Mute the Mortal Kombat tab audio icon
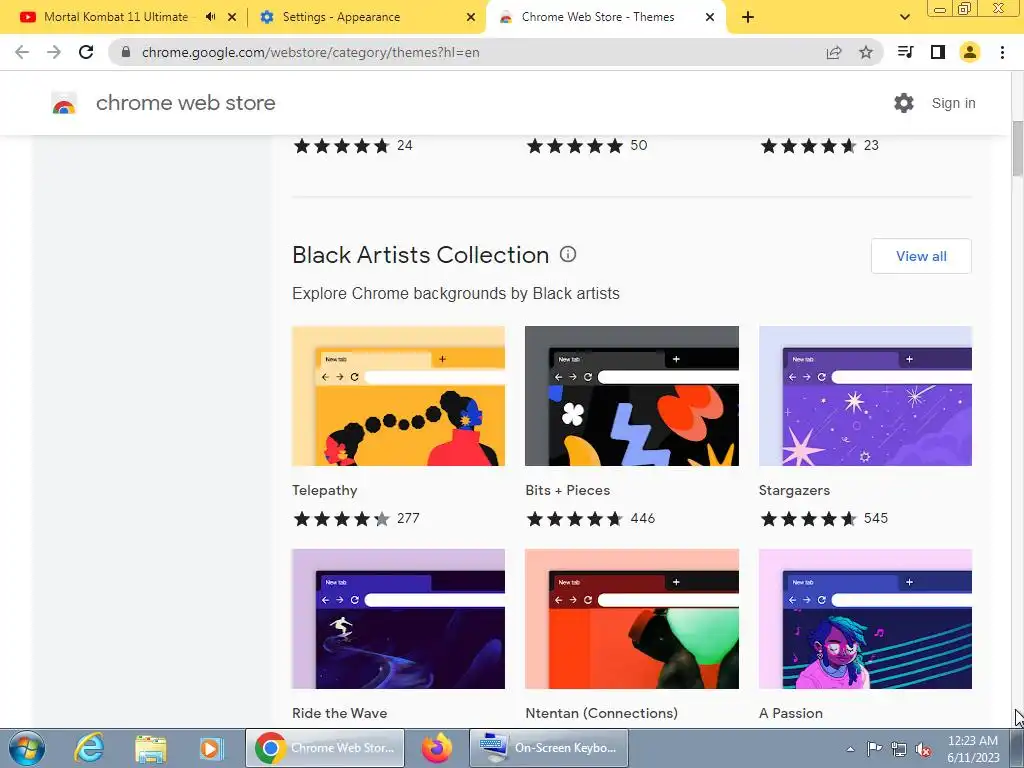 [x=210, y=17]
